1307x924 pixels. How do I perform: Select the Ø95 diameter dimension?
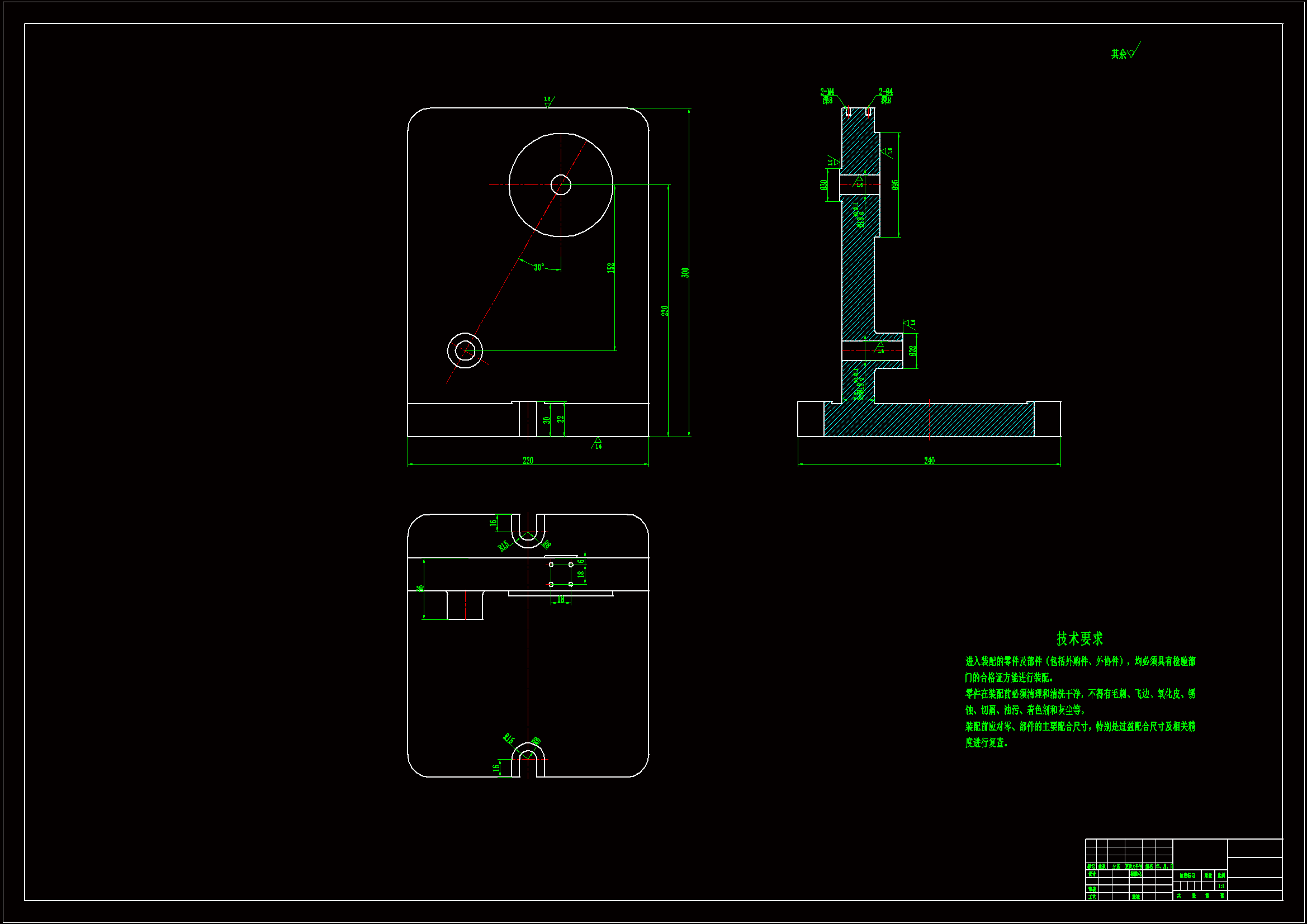[x=895, y=185]
